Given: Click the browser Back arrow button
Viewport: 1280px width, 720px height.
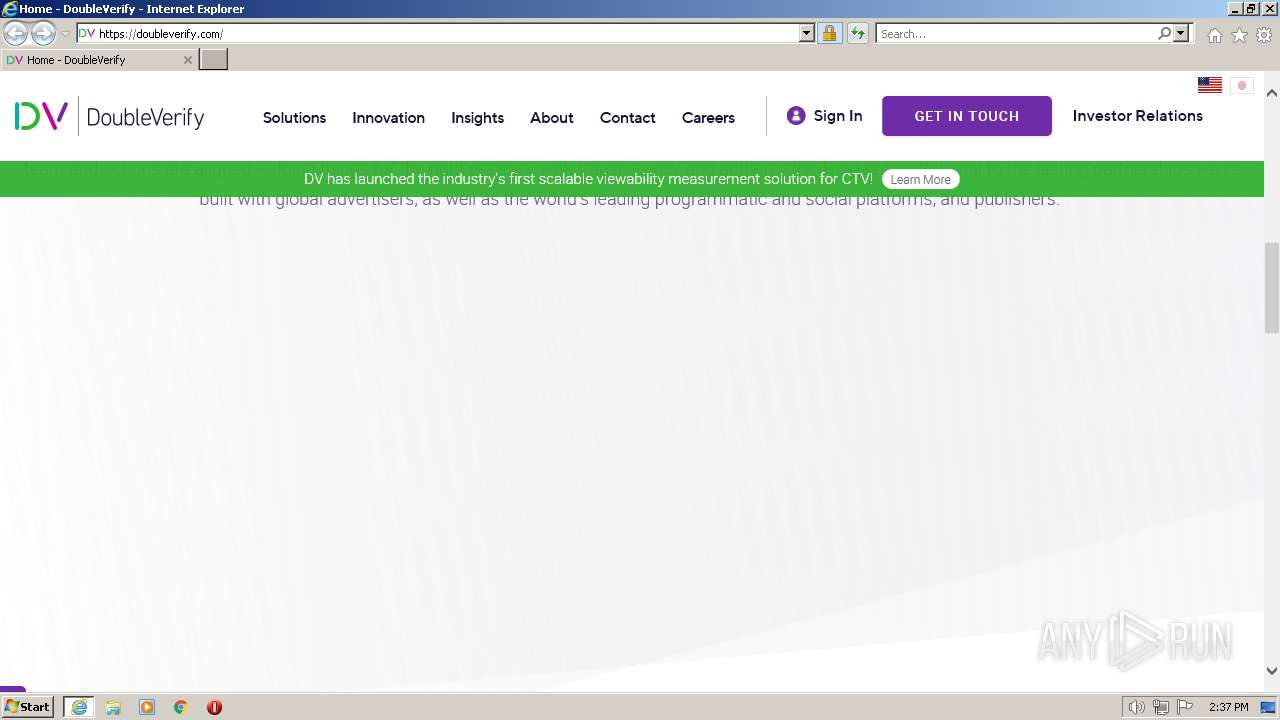Looking at the screenshot, I should coord(16,34).
